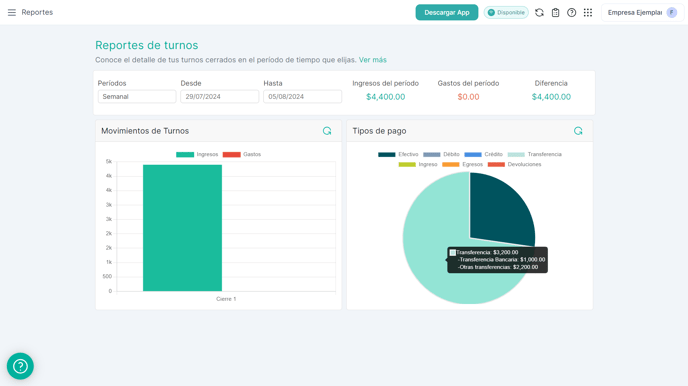
Task: Click the sync refresh icon in the header
Action: pyautogui.click(x=539, y=12)
